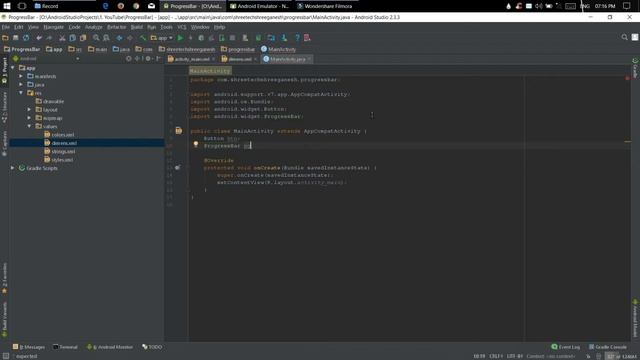Click the Search Everywhere magnifier icon

tap(624, 37)
